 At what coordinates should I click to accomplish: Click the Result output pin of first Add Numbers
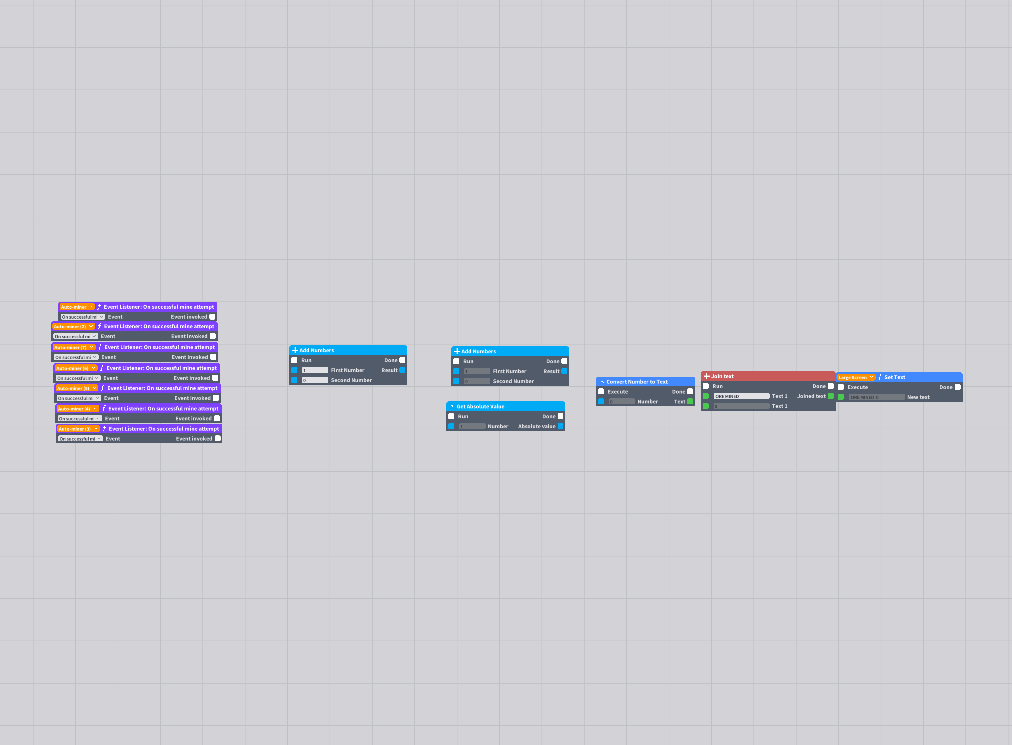[x=402, y=370]
